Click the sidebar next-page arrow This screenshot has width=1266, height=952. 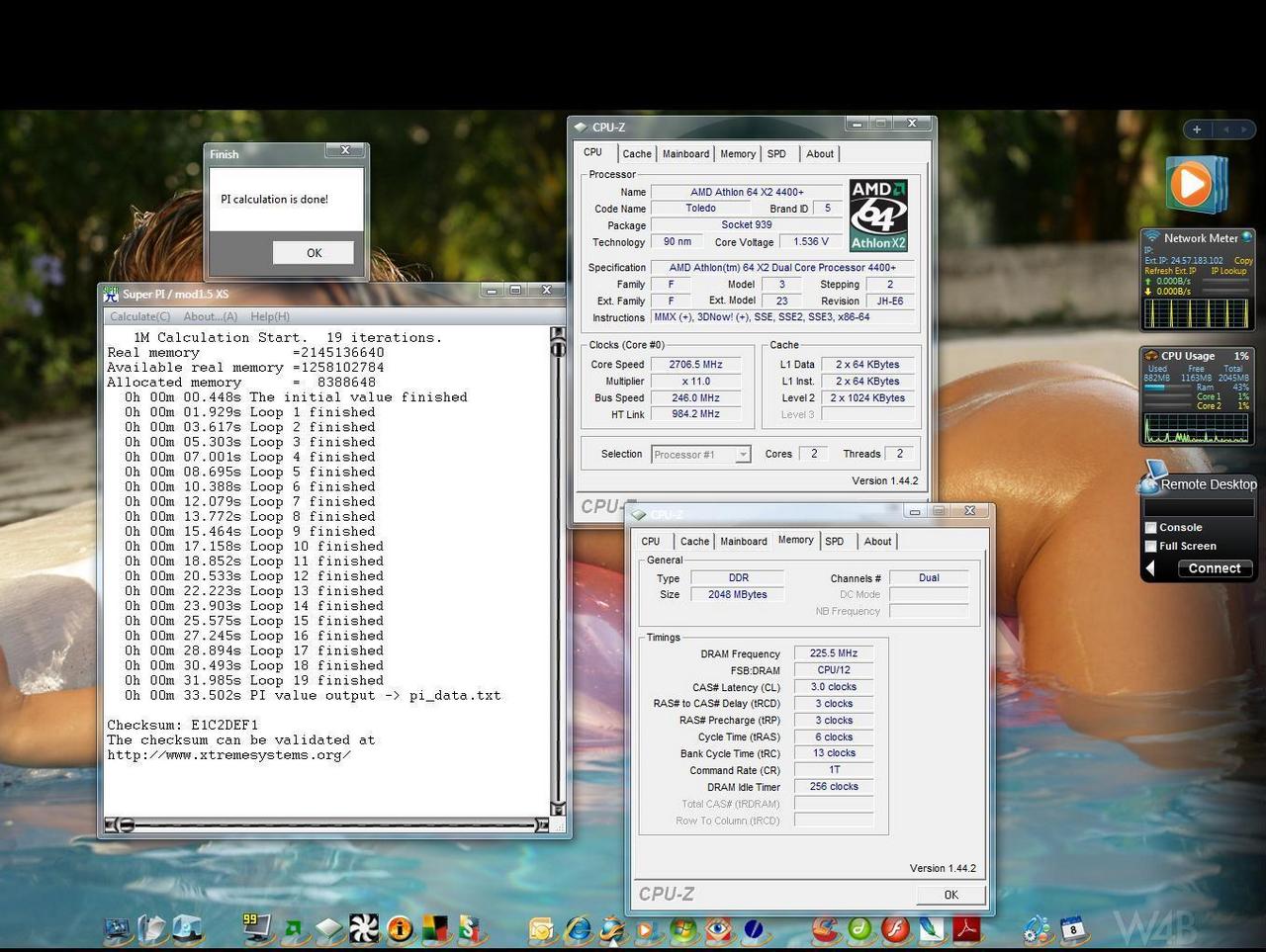click(1242, 130)
